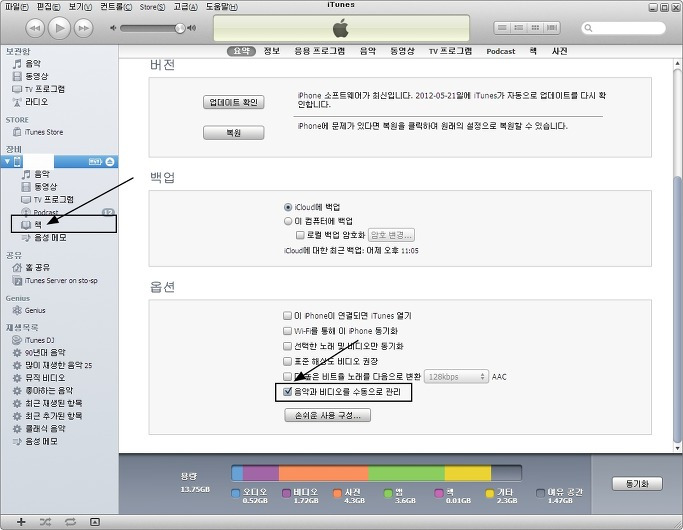
Task: Open the 128kbps bitrate dropdown
Action: pyautogui.click(x=456, y=377)
